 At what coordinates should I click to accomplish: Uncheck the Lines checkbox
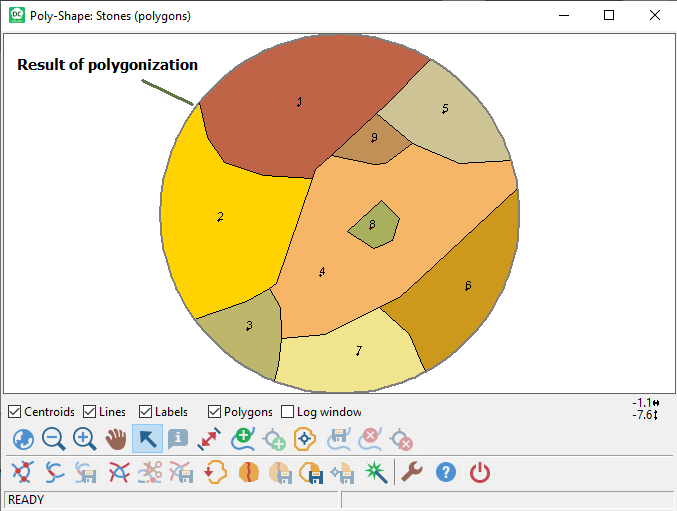coord(90,412)
